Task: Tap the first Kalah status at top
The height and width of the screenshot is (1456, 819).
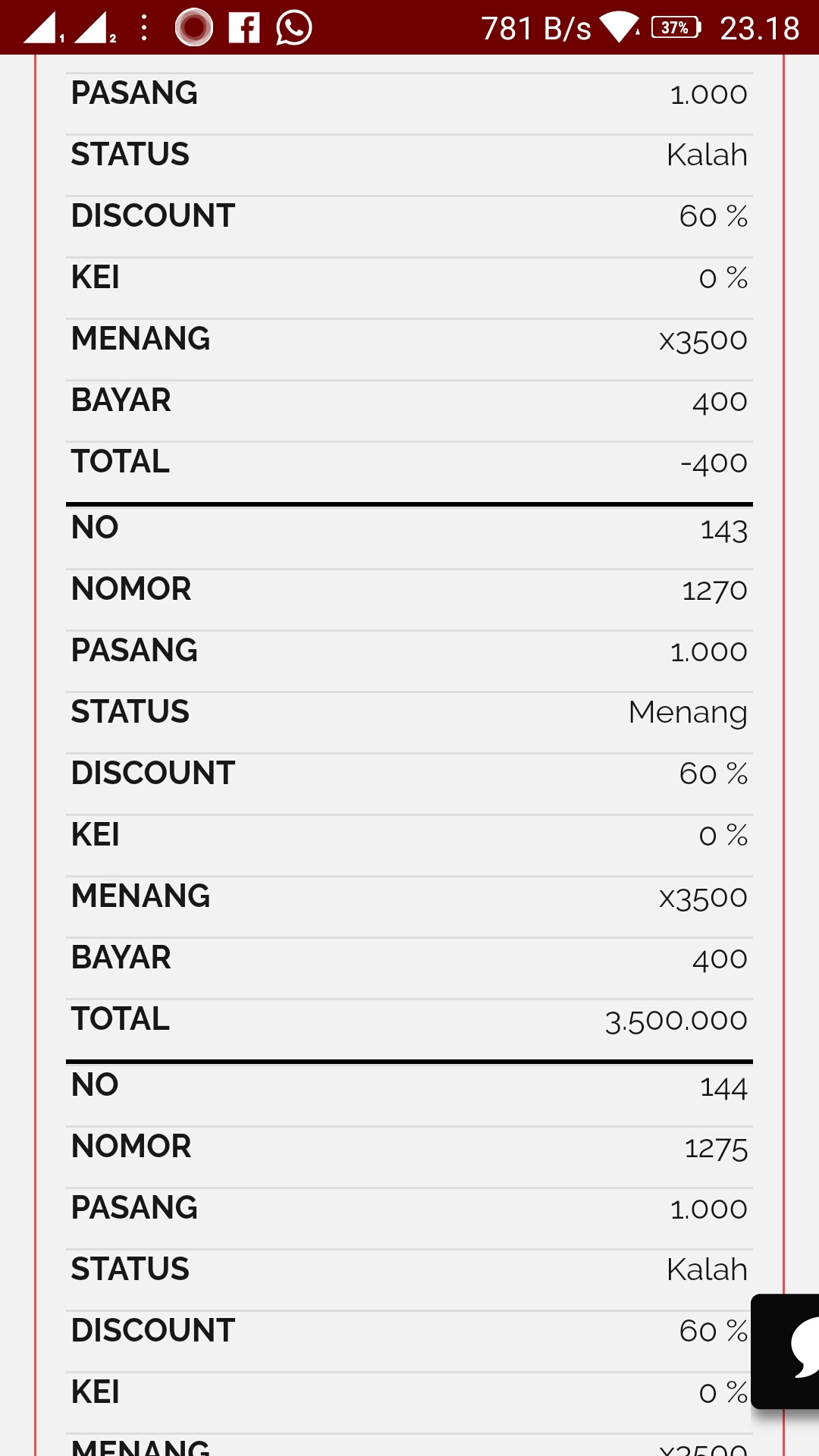Action: [707, 155]
